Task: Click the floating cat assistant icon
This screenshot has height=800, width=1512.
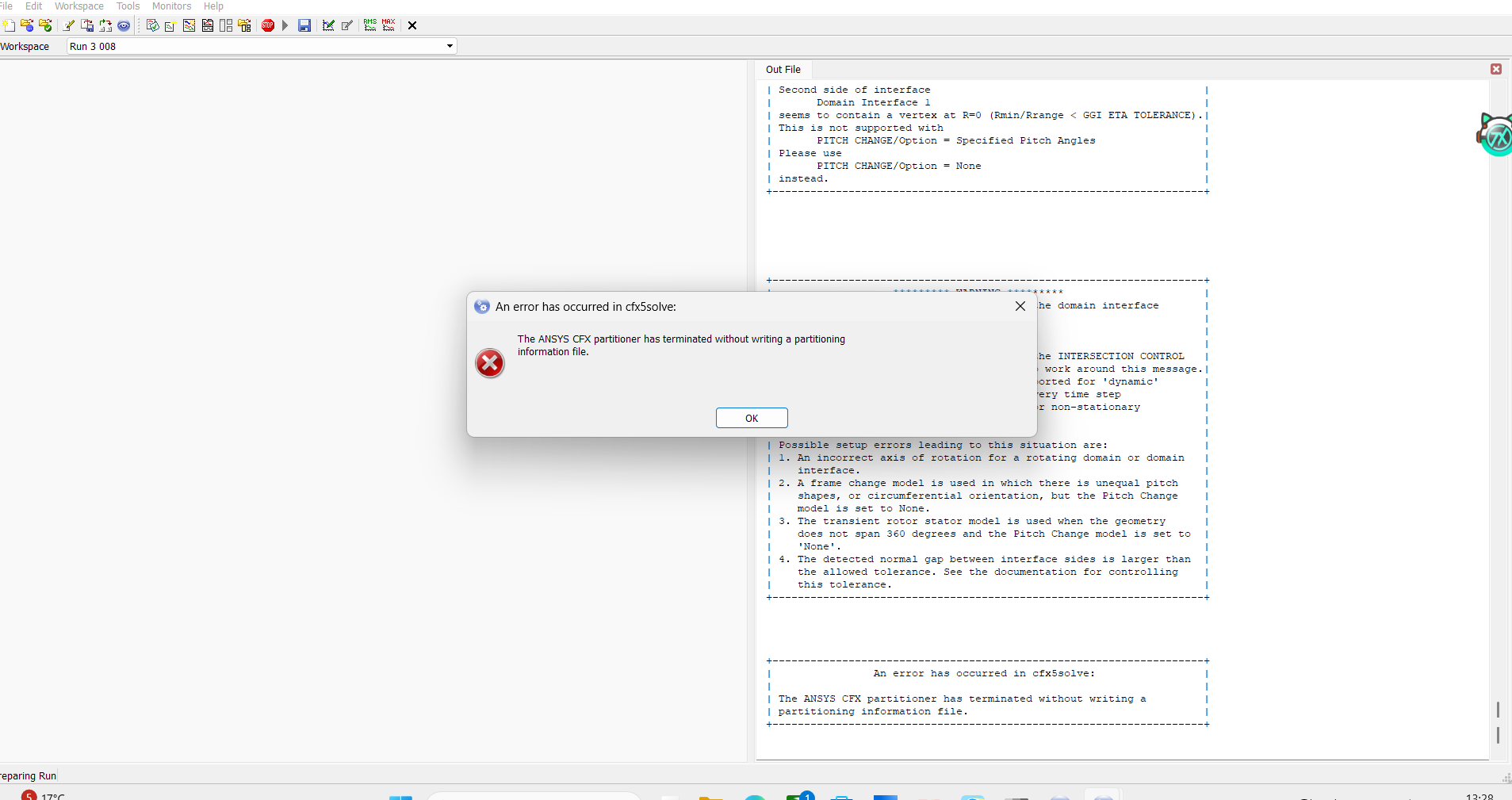Action: [x=1495, y=135]
